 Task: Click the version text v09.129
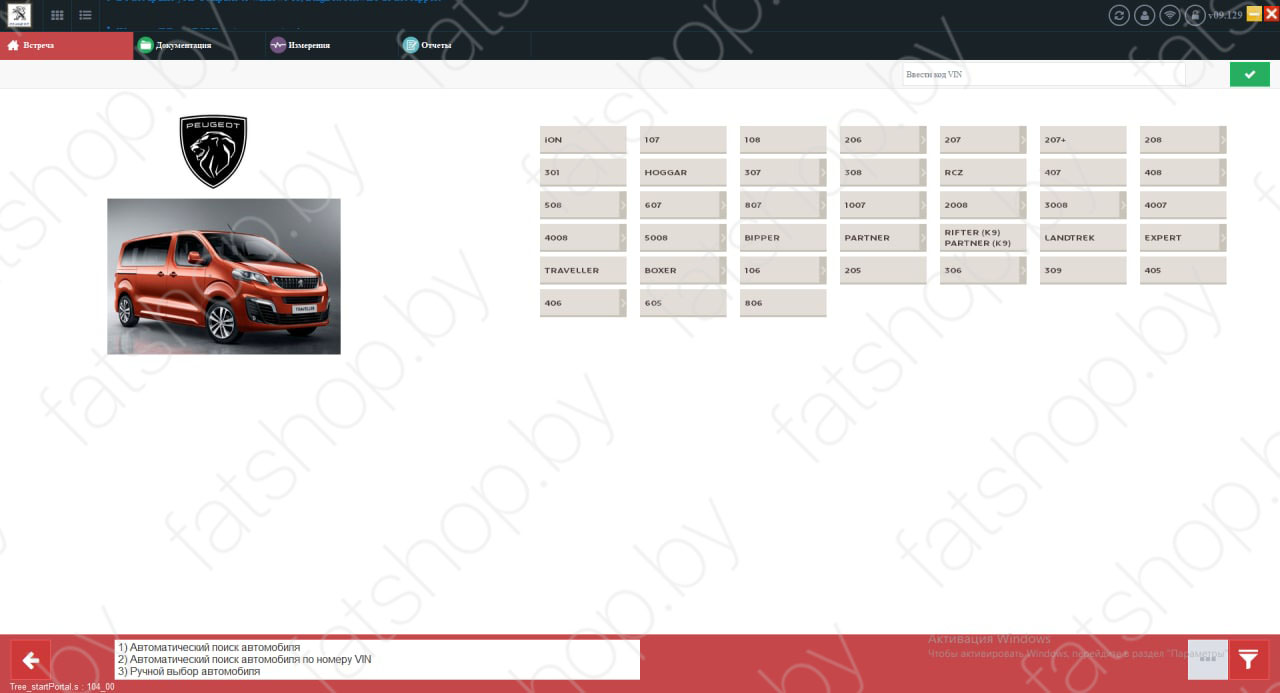[1225, 15]
